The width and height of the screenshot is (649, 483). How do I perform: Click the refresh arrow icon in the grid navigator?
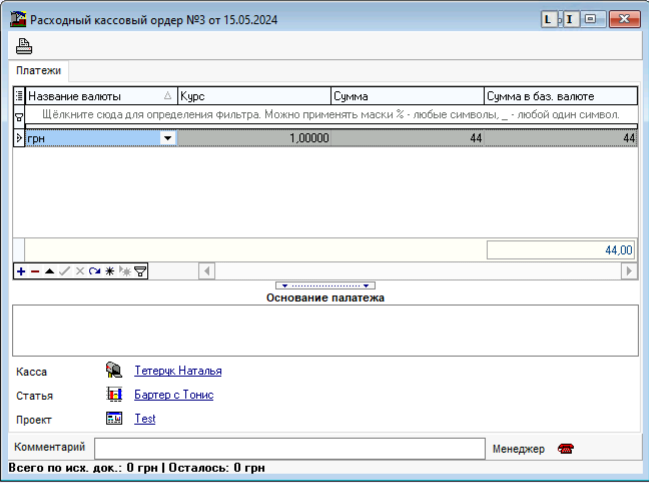point(95,271)
